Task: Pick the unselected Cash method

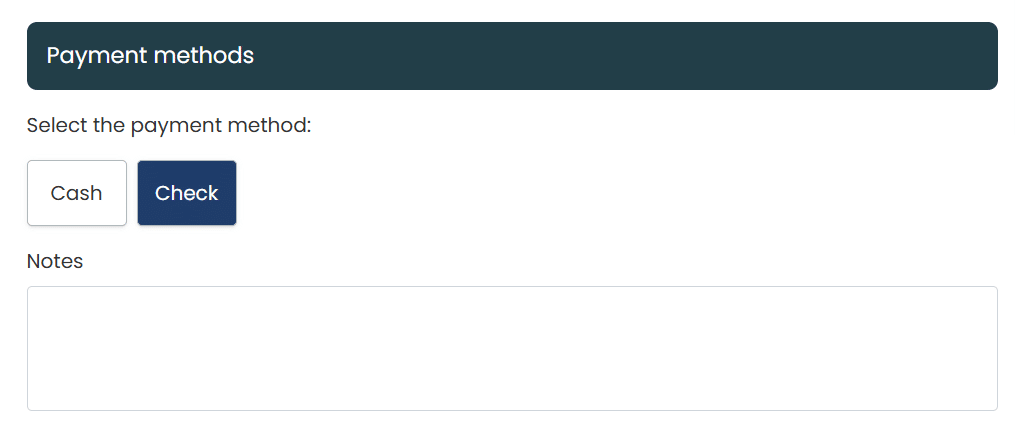Action: pyautogui.click(x=77, y=193)
